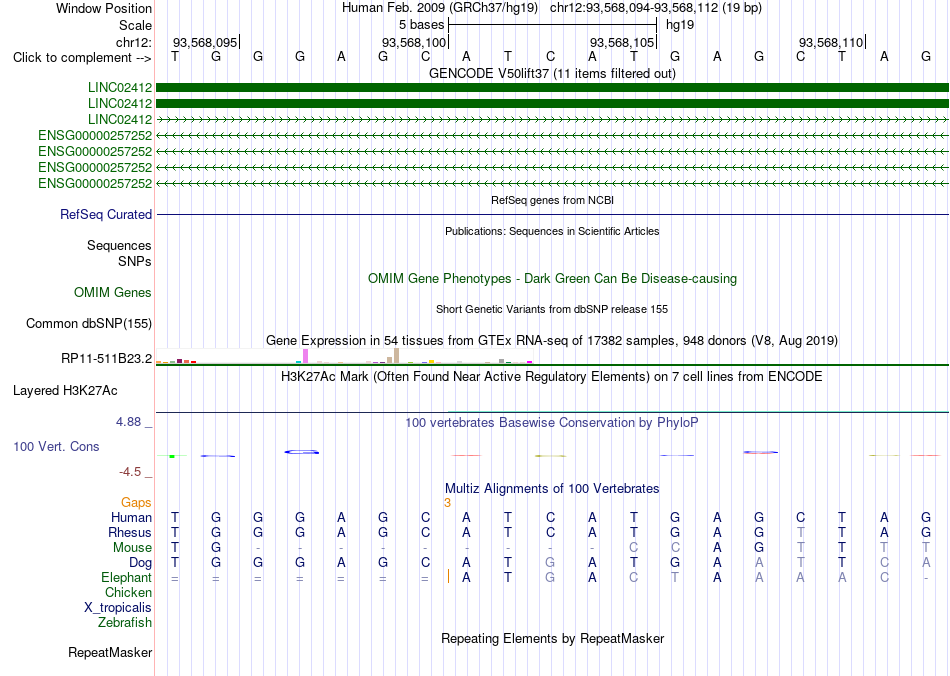Image resolution: width=950 pixels, height=676 pixels.
Task: Click the 93,568,100 coordinate label
Action: (414, 42)
